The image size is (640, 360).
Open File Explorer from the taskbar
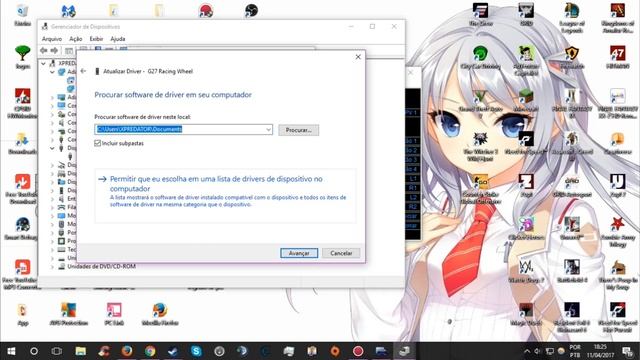(80, 351)
